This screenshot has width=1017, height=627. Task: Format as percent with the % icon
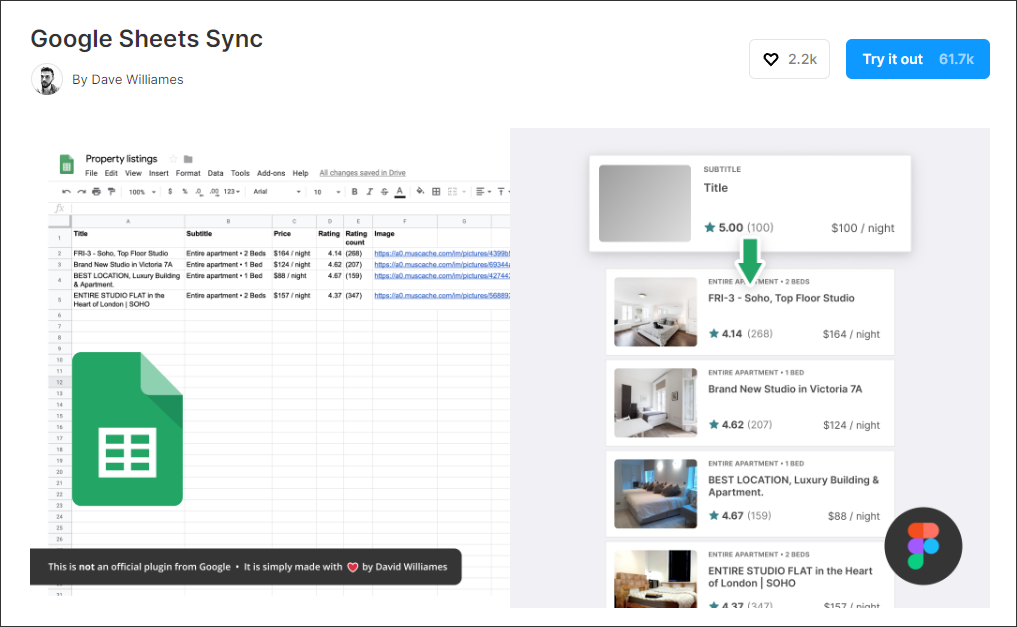(x=185, y=192)
